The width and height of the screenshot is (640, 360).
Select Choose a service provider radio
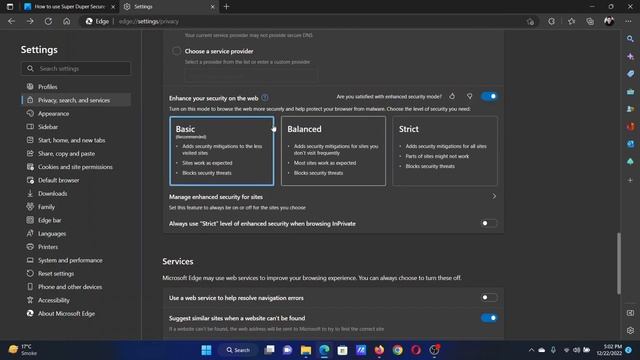tap(176, 51)
